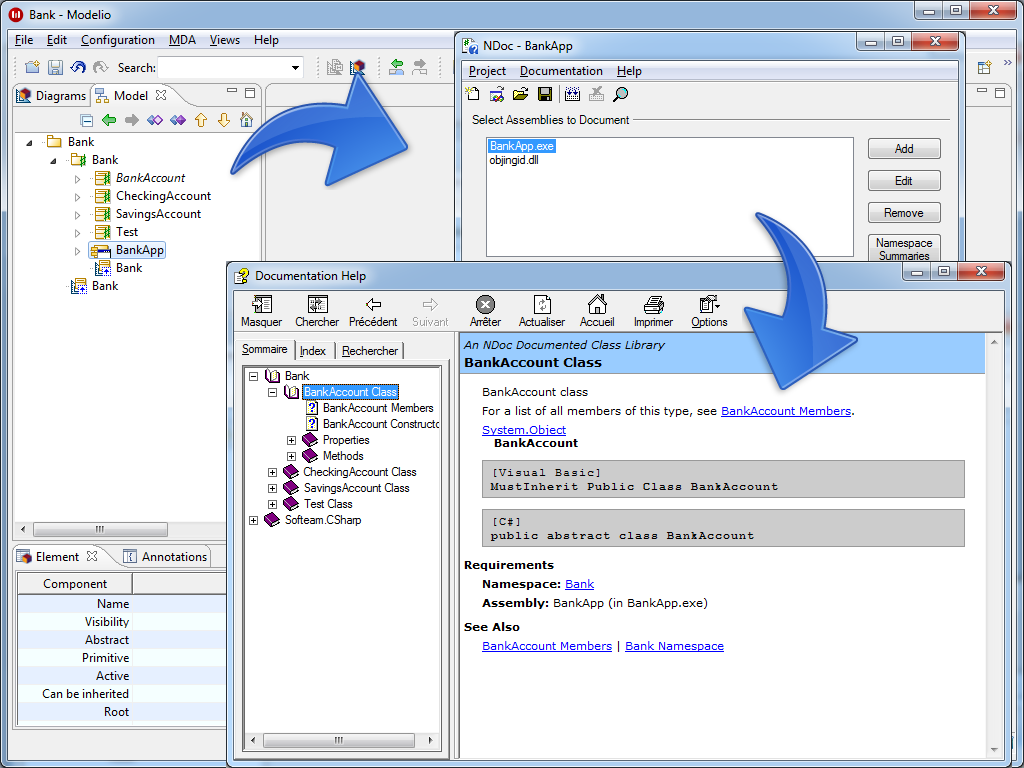Switch to Rechercher tab in help
The image size is (1024, 768).
pyautogui.click(x=370, y=351)
